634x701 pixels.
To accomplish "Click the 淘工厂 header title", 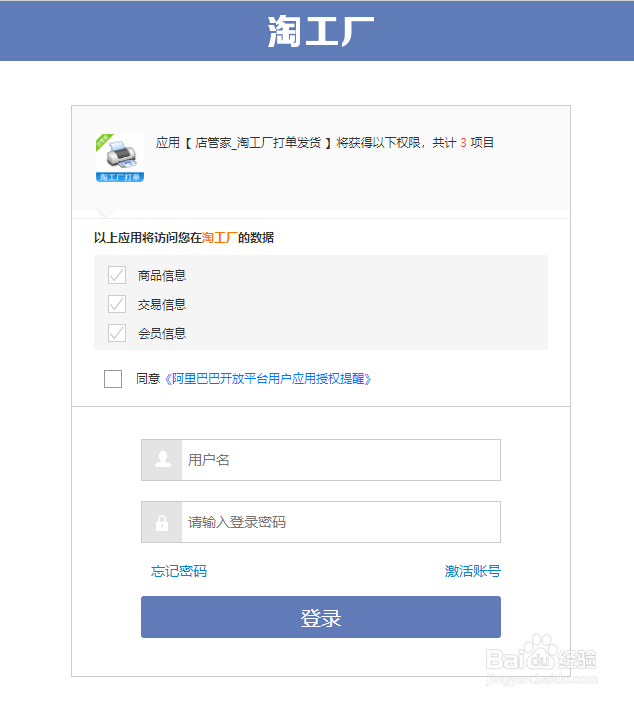I will pos(321,31).
